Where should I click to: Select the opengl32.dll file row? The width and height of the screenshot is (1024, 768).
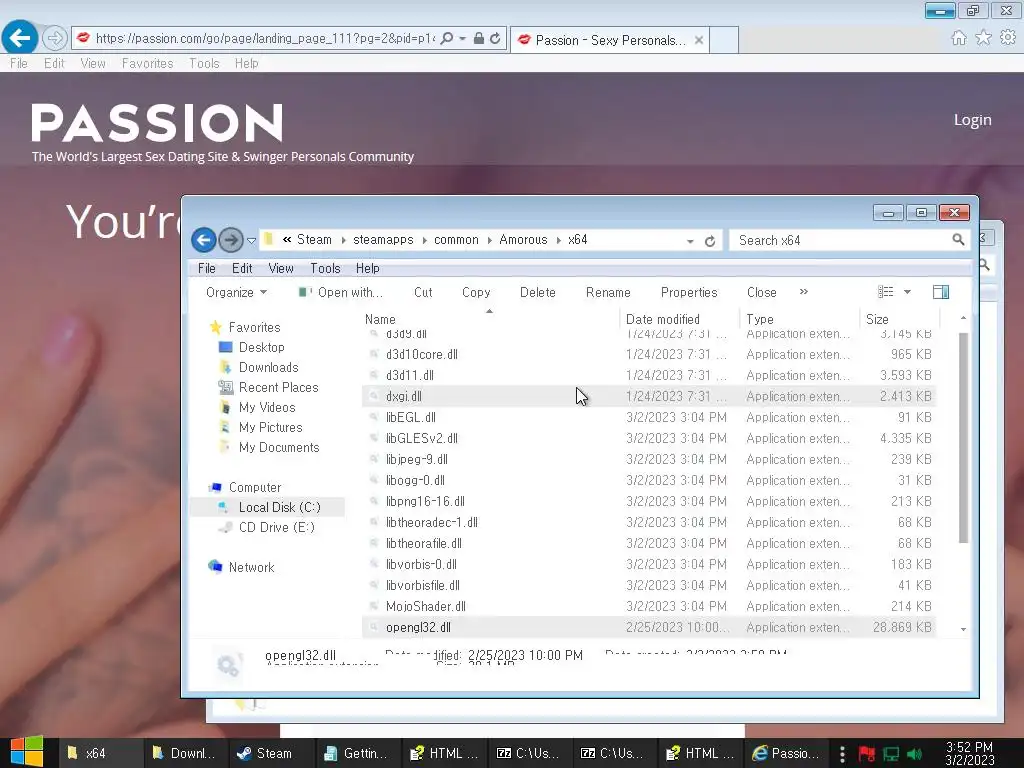point(648,628)
